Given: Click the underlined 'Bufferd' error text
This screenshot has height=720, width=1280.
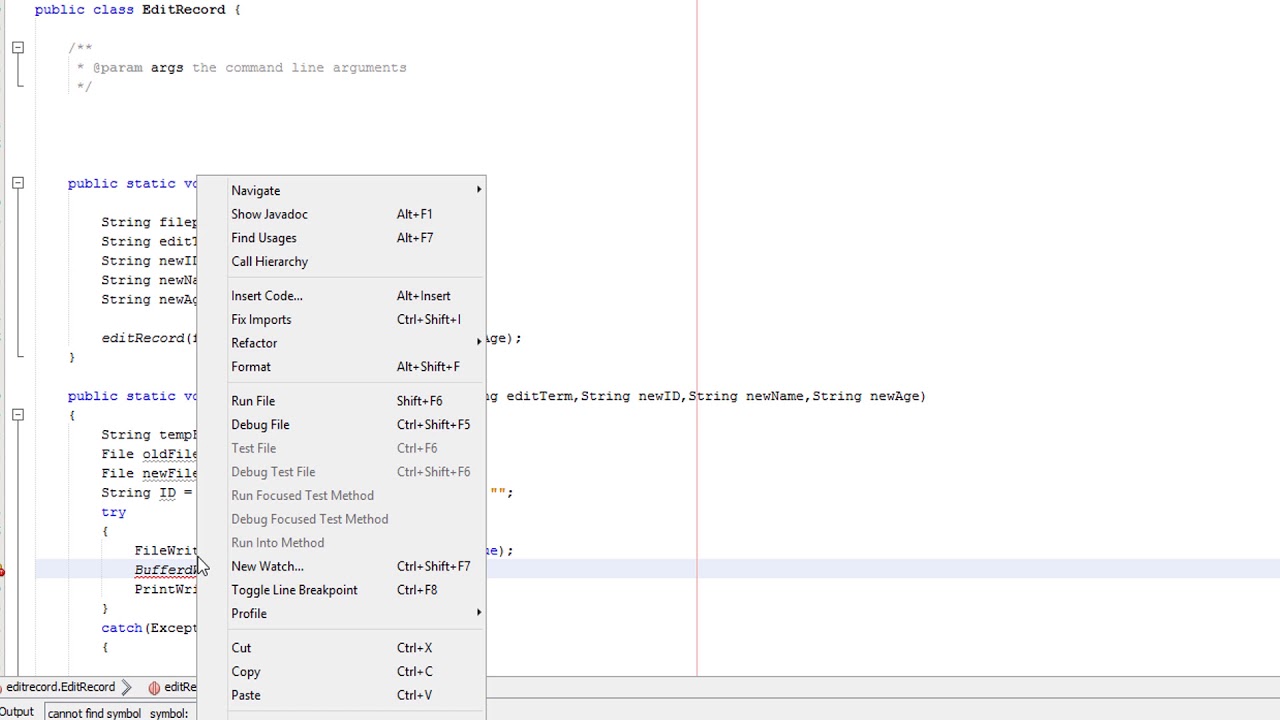Looking at the screenshot, I should pyautogui.click(x=166, y=570).
